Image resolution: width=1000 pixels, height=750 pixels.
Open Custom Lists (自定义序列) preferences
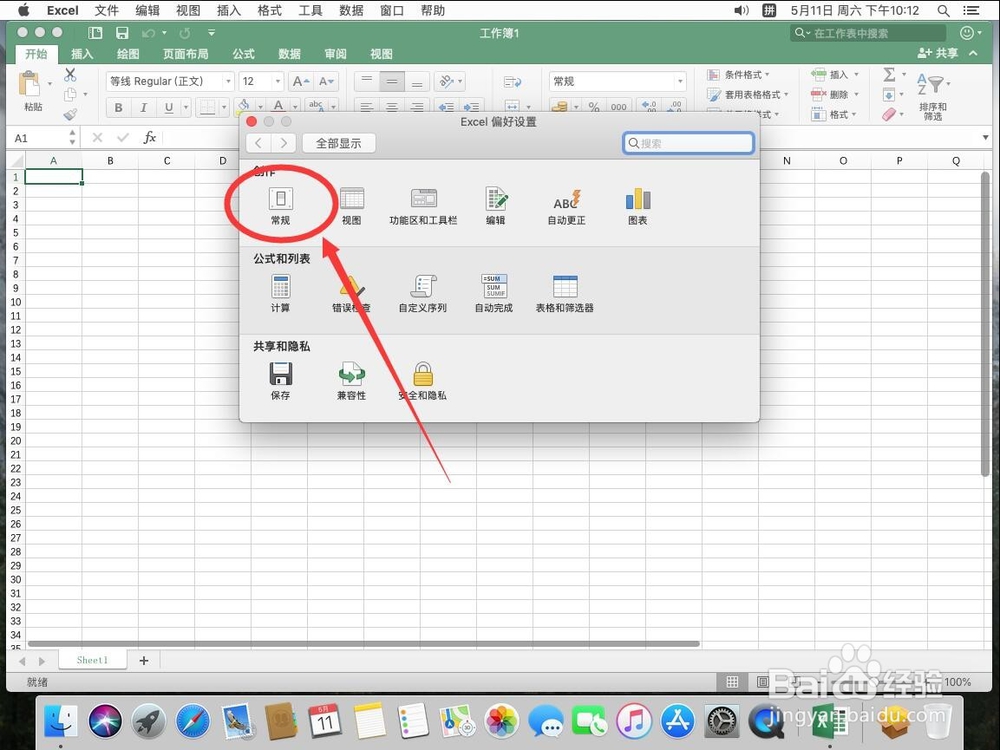[423, 293]
